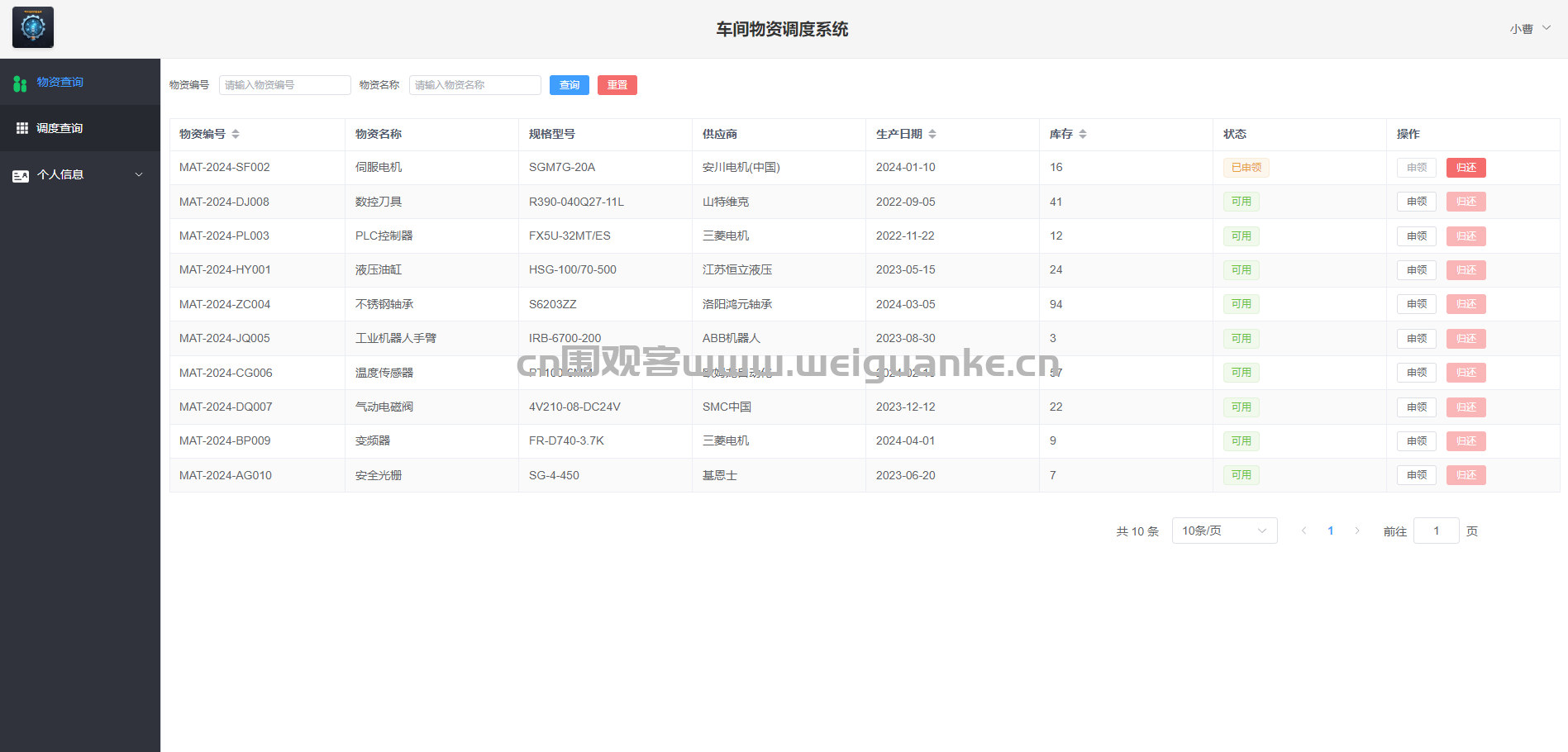
Task: Click the 前往 page number input
Action: (x=1437, y=531)
